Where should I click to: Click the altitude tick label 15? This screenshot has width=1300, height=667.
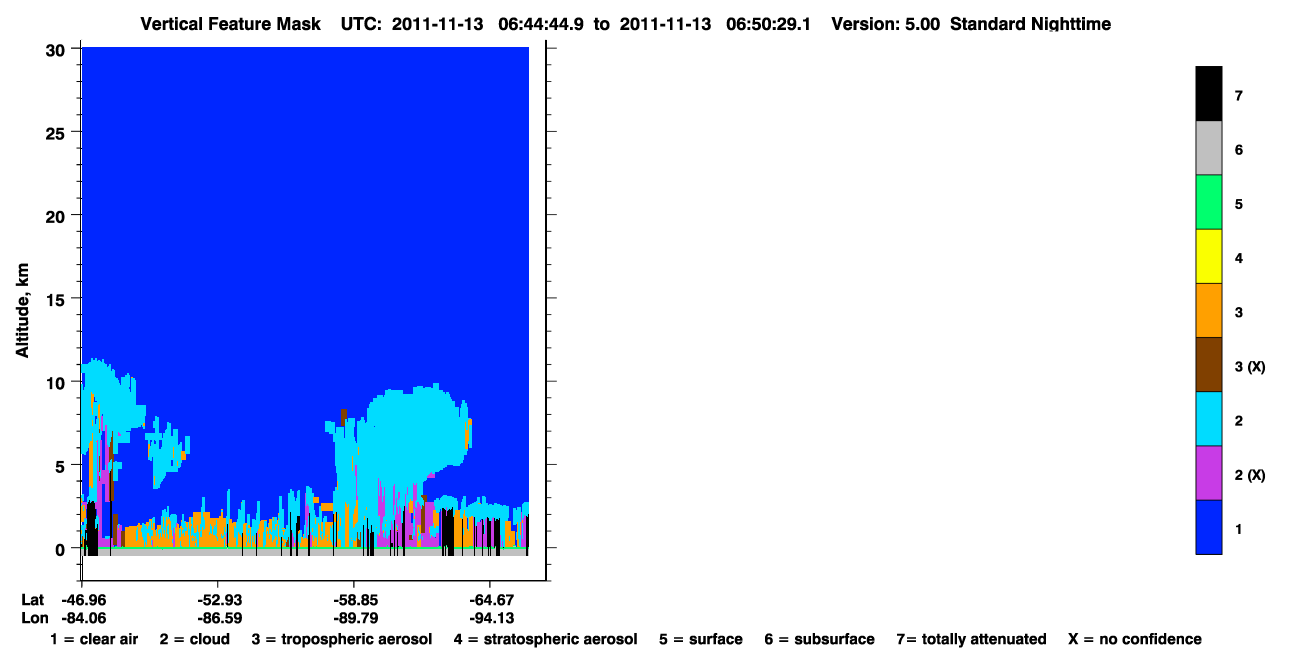[58, 298]
